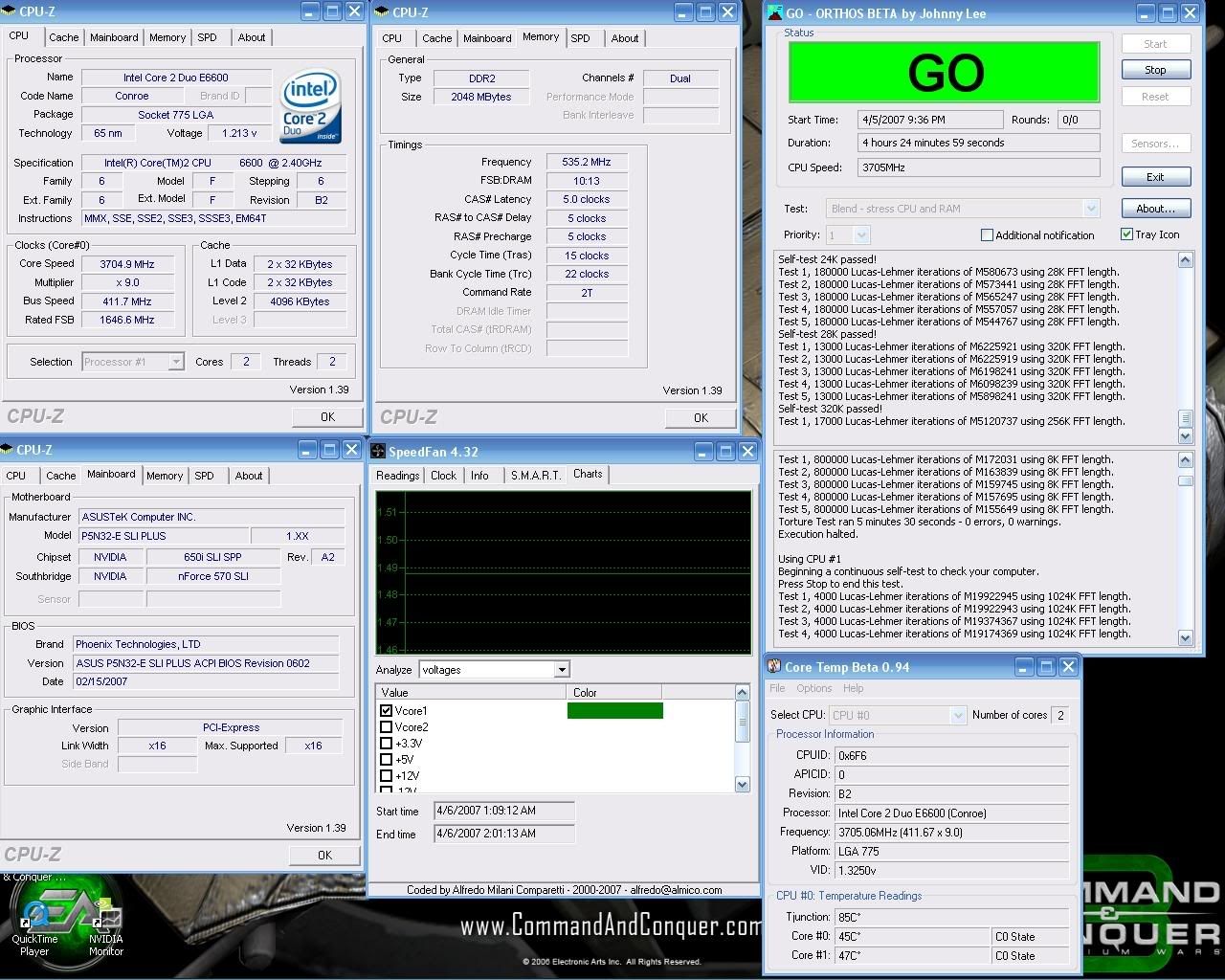Screen dimensions: 1225x980
Task: Click CPU-Z CPU window title icon
Action: pyautogui.click(x=10, y=11)
